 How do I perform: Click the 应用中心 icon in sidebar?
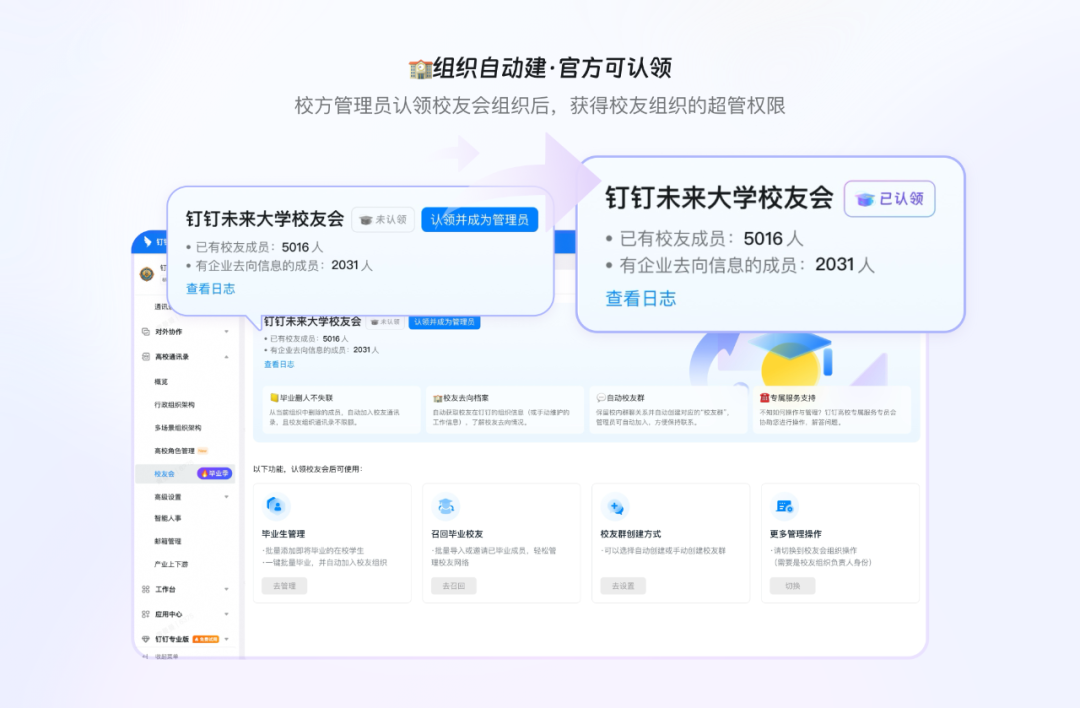[146, 614]
